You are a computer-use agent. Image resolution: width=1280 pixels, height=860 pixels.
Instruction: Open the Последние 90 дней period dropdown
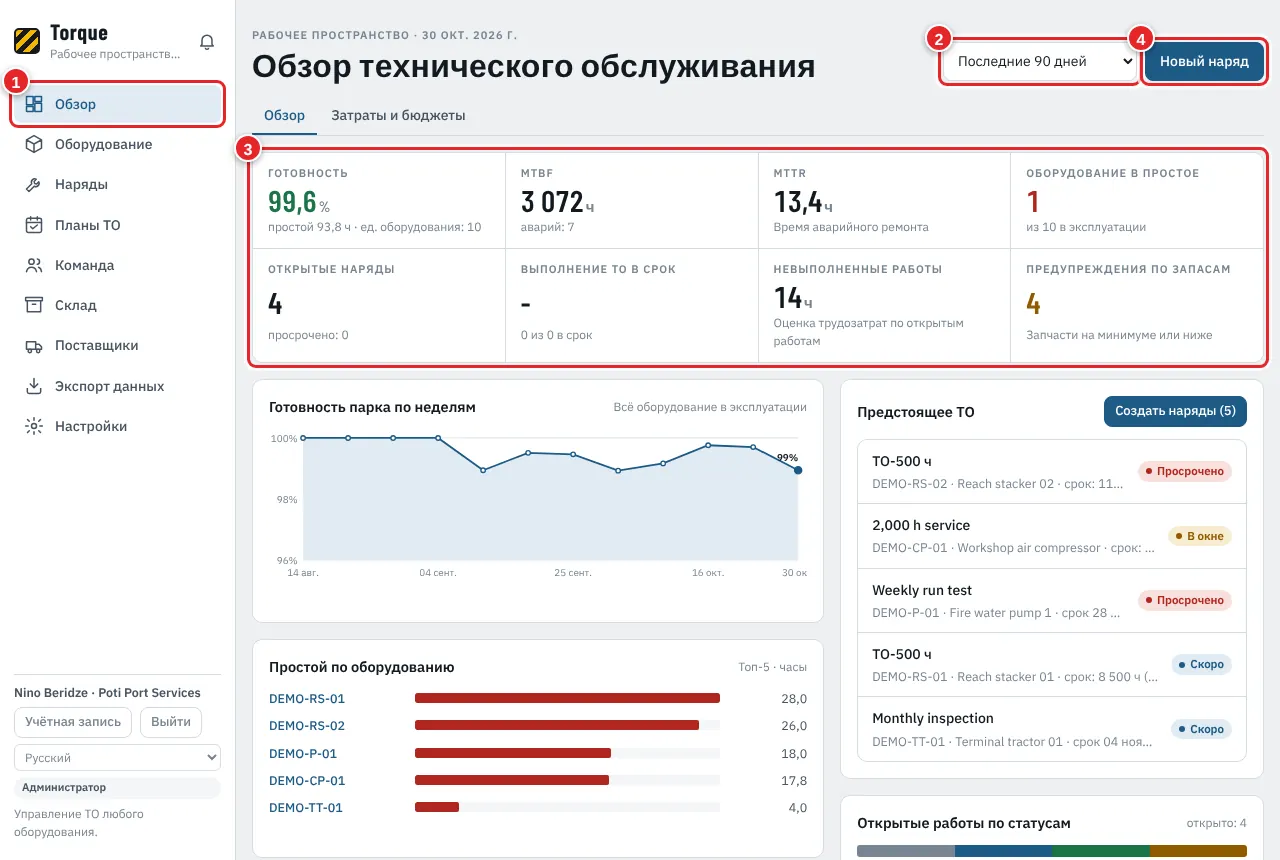(x=1040, y=61)
